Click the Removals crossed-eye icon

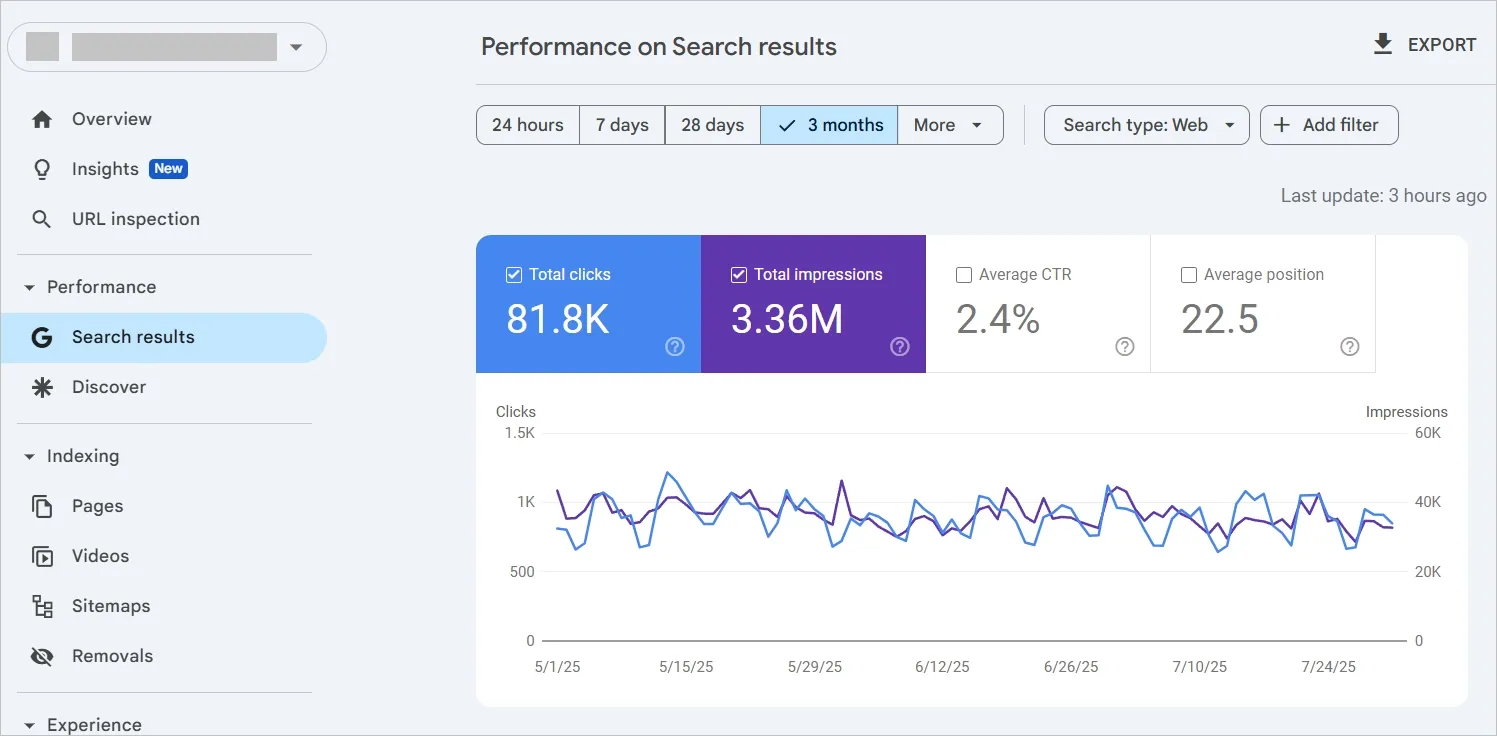42,656
